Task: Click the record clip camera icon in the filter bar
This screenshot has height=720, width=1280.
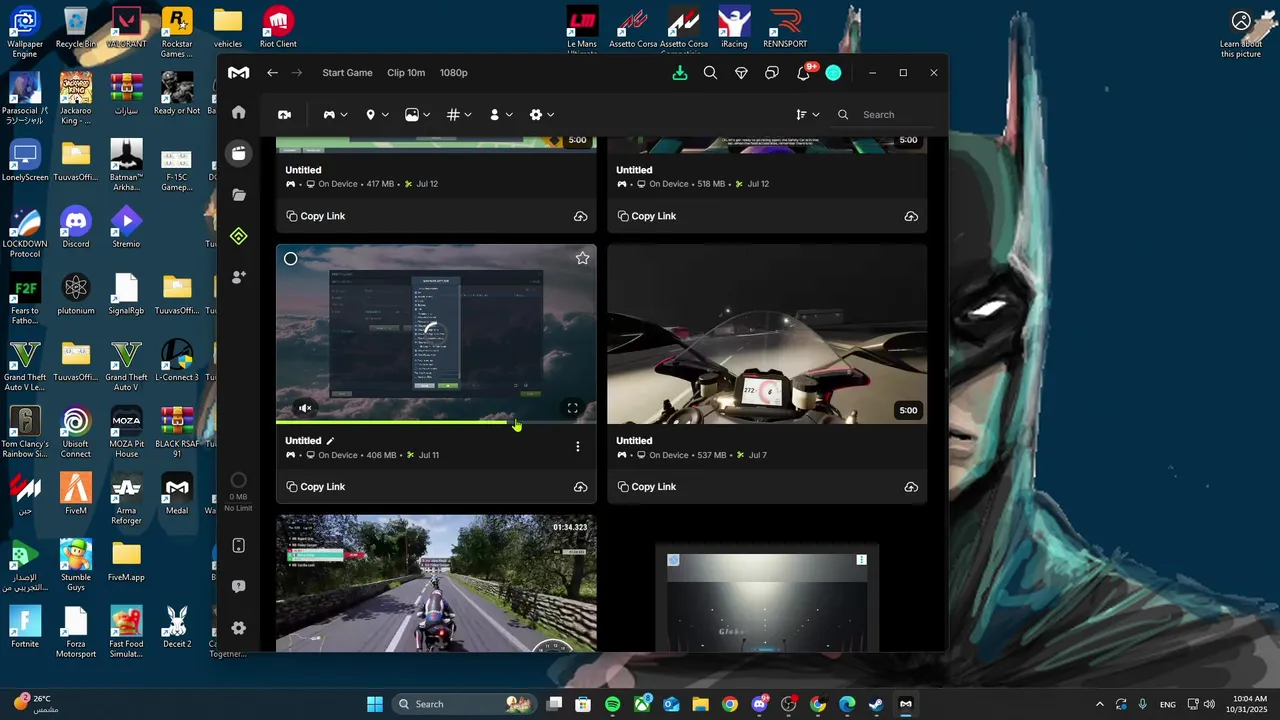Action: (x=284, y=115)
